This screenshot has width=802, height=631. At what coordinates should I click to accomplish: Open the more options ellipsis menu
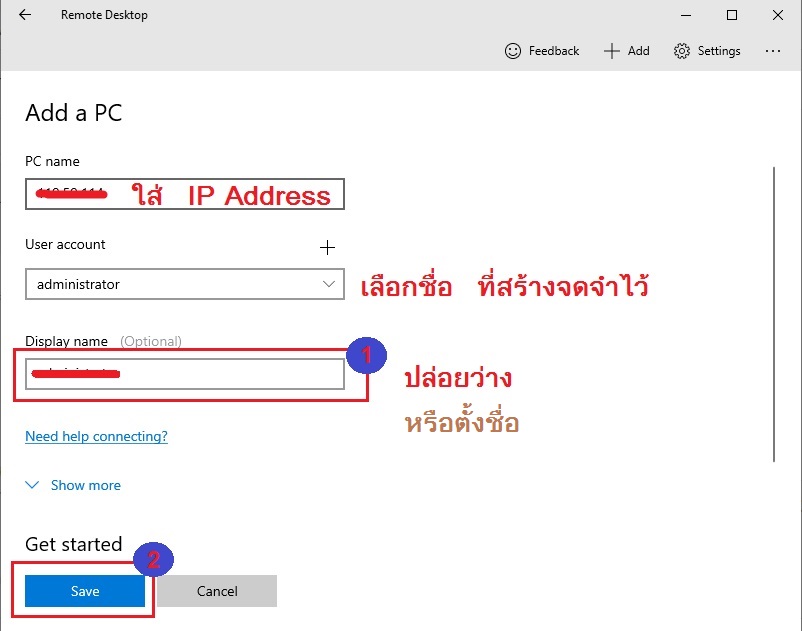click(x=773, y=51)
